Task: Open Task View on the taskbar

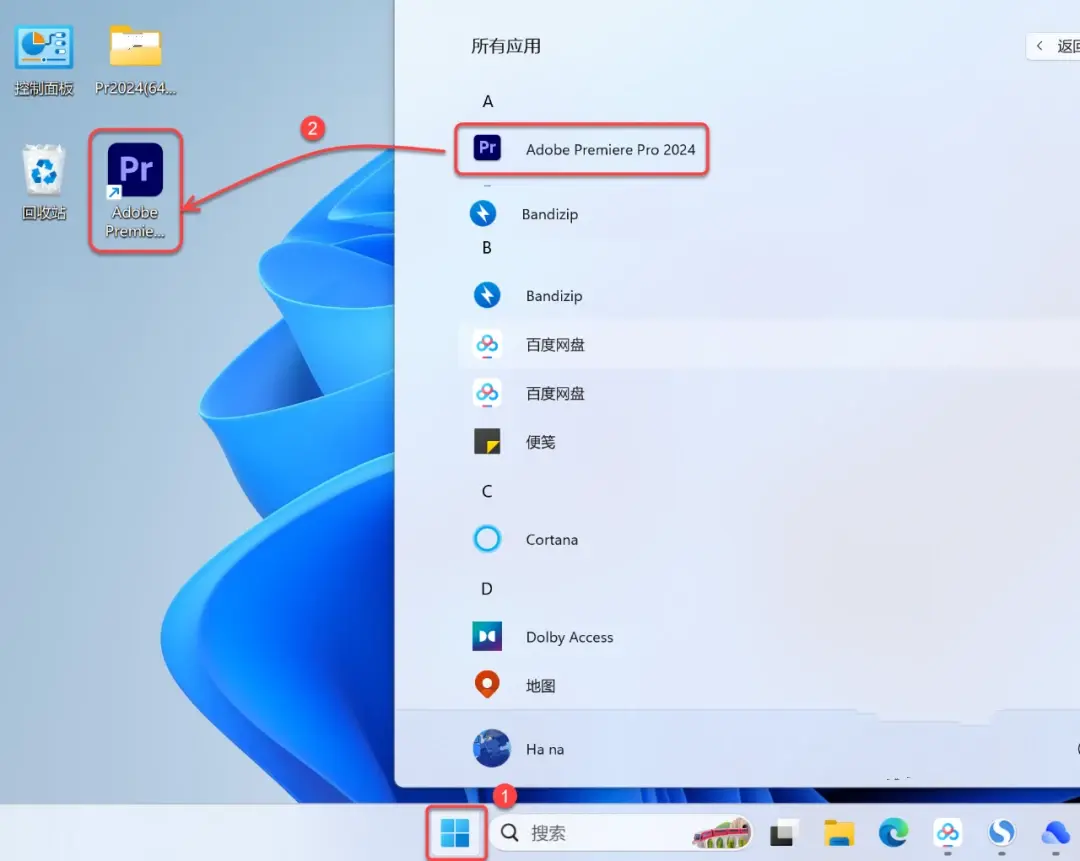Action: tap(784, 833)
